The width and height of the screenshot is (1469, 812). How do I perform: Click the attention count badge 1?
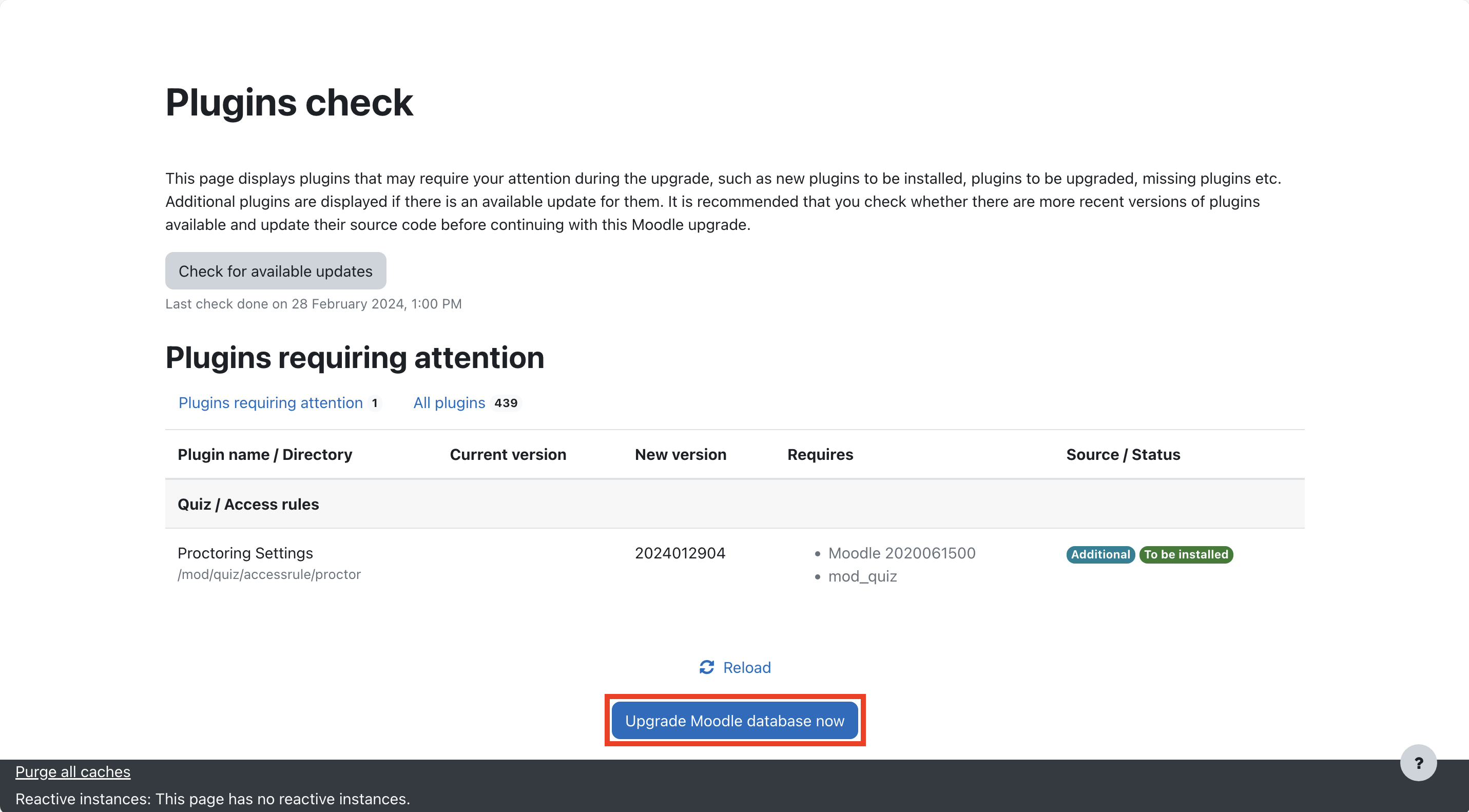[375, 403]
